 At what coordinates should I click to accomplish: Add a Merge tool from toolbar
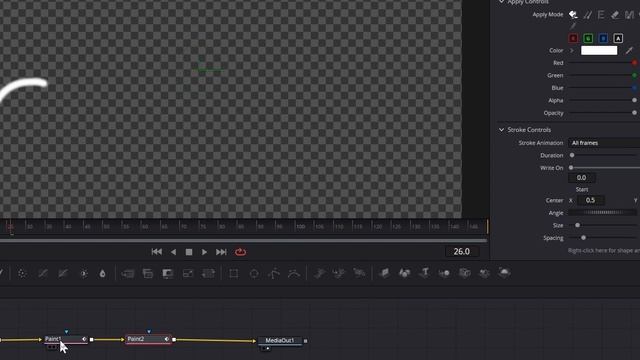(128, 273)
